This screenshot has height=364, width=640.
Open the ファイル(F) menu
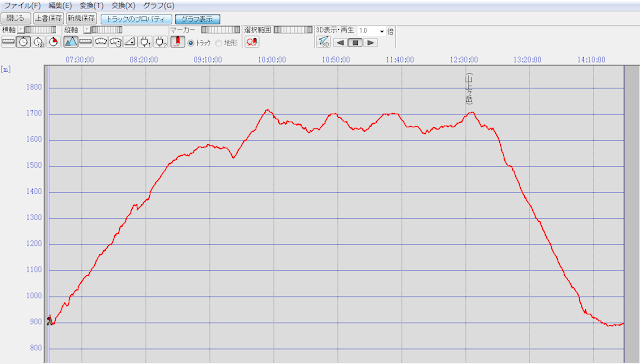(22, 6)
